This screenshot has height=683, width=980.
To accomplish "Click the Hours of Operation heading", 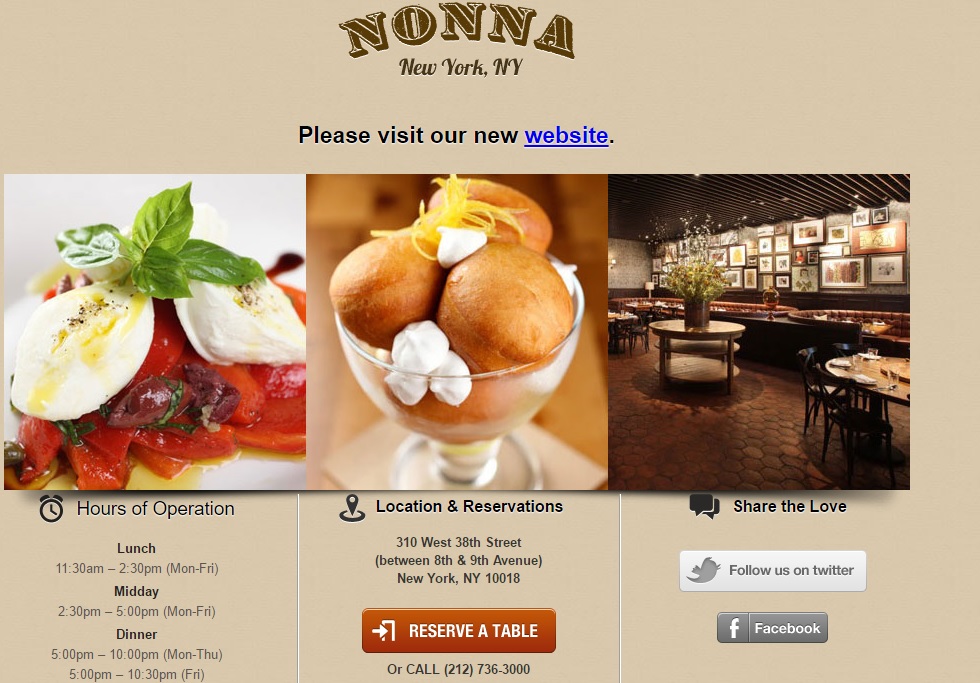I will pyautogui.click(x=156, y=509).
